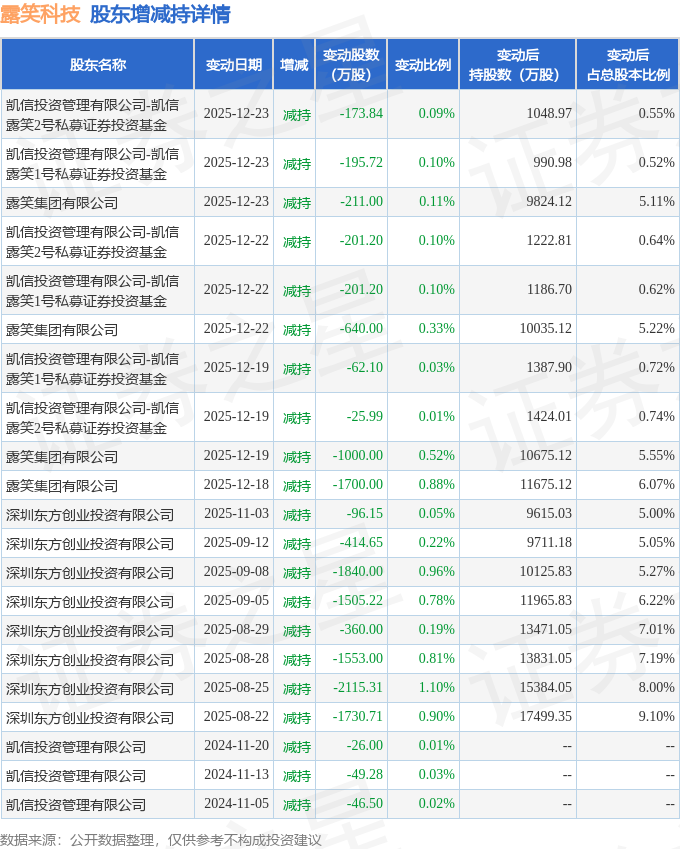Select the 增减 column header
The image size is (680, 849).
point(294,64)
